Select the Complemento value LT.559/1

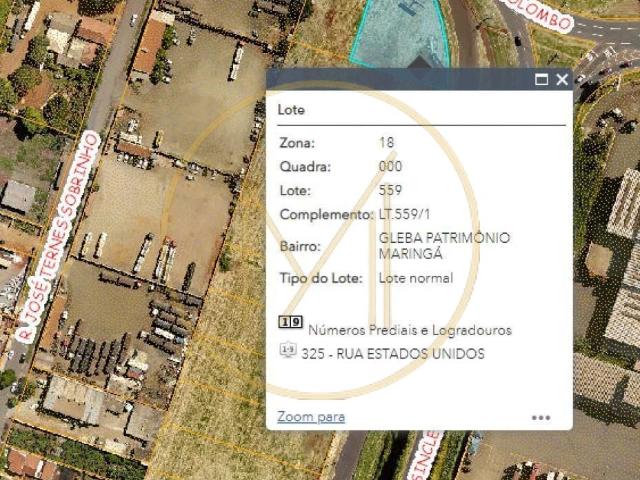tap(404, 214)
